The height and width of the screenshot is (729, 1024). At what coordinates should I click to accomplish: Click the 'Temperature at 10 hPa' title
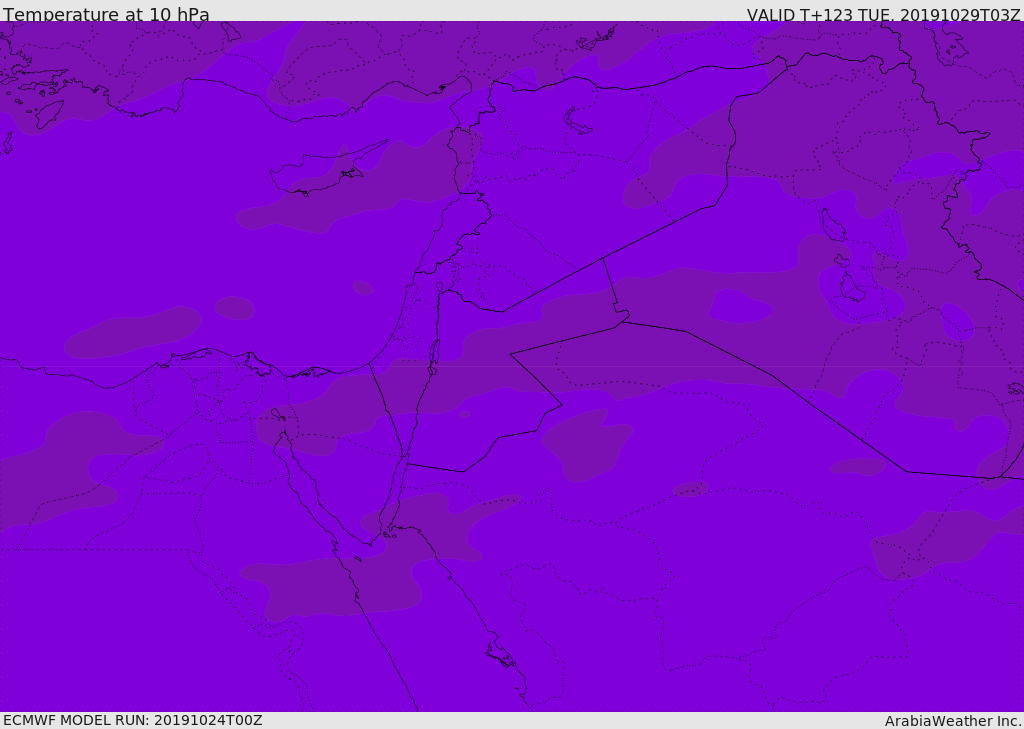click(x=106, y=14)
